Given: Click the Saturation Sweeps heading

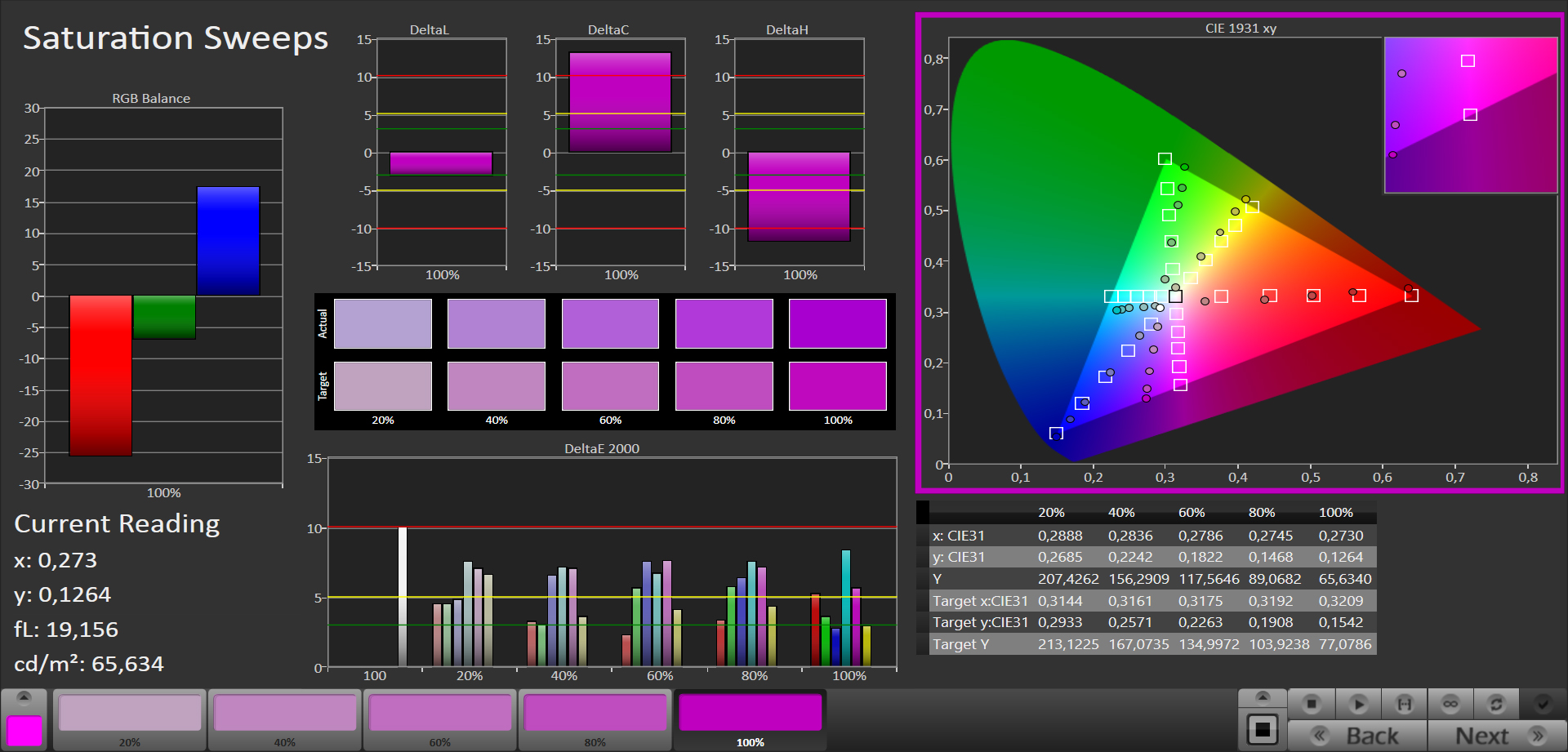Looking at the screenshot, I should (x=176, y=38).
